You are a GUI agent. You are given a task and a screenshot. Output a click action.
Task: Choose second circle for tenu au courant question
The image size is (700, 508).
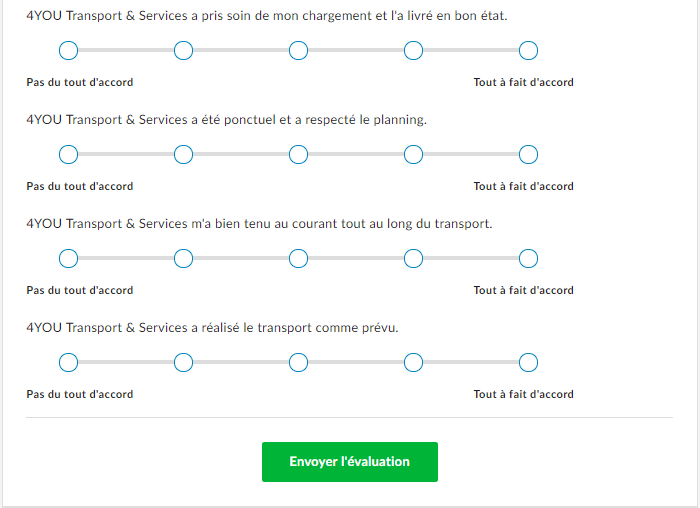pos(183,258)
